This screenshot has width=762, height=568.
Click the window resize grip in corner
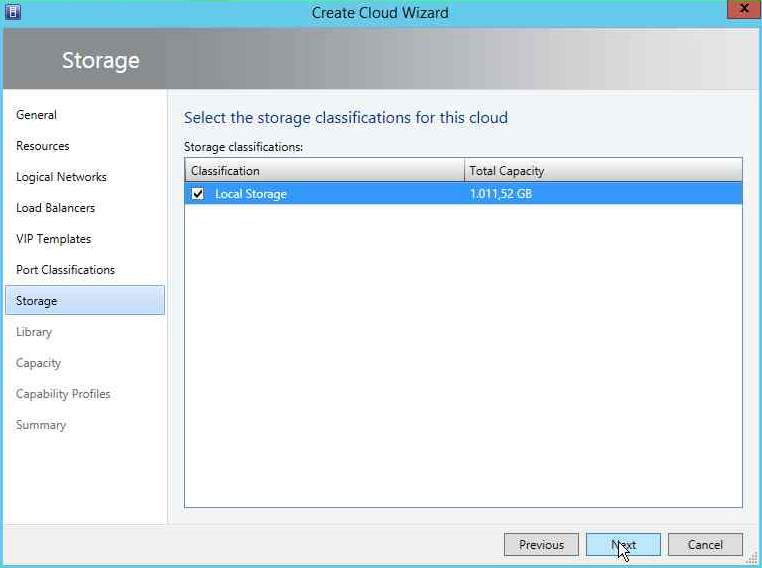pos(753,559)
